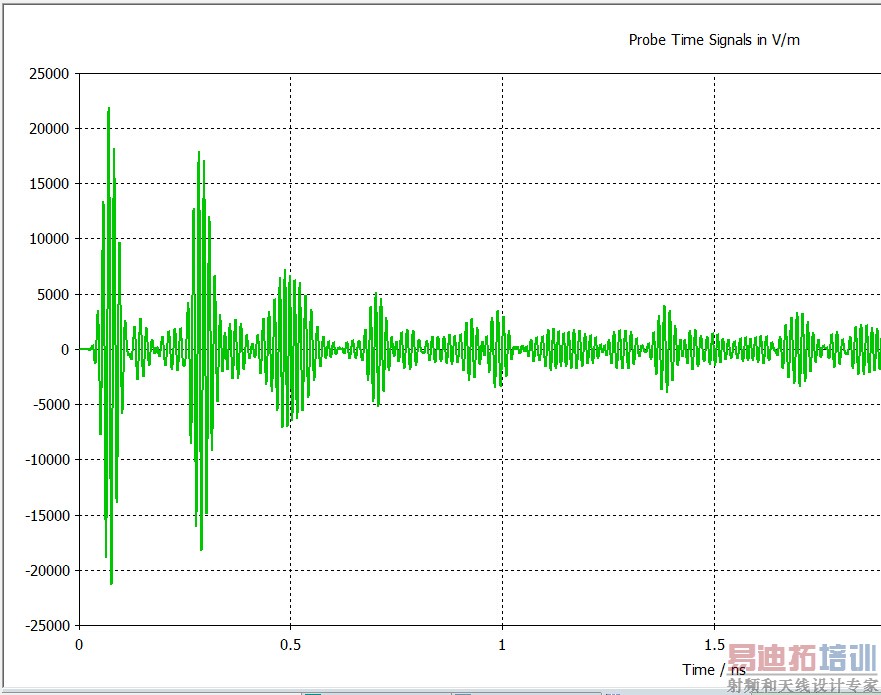
Task: Select the positive 15000 y-axis tick label
Action: pos(49,184)
